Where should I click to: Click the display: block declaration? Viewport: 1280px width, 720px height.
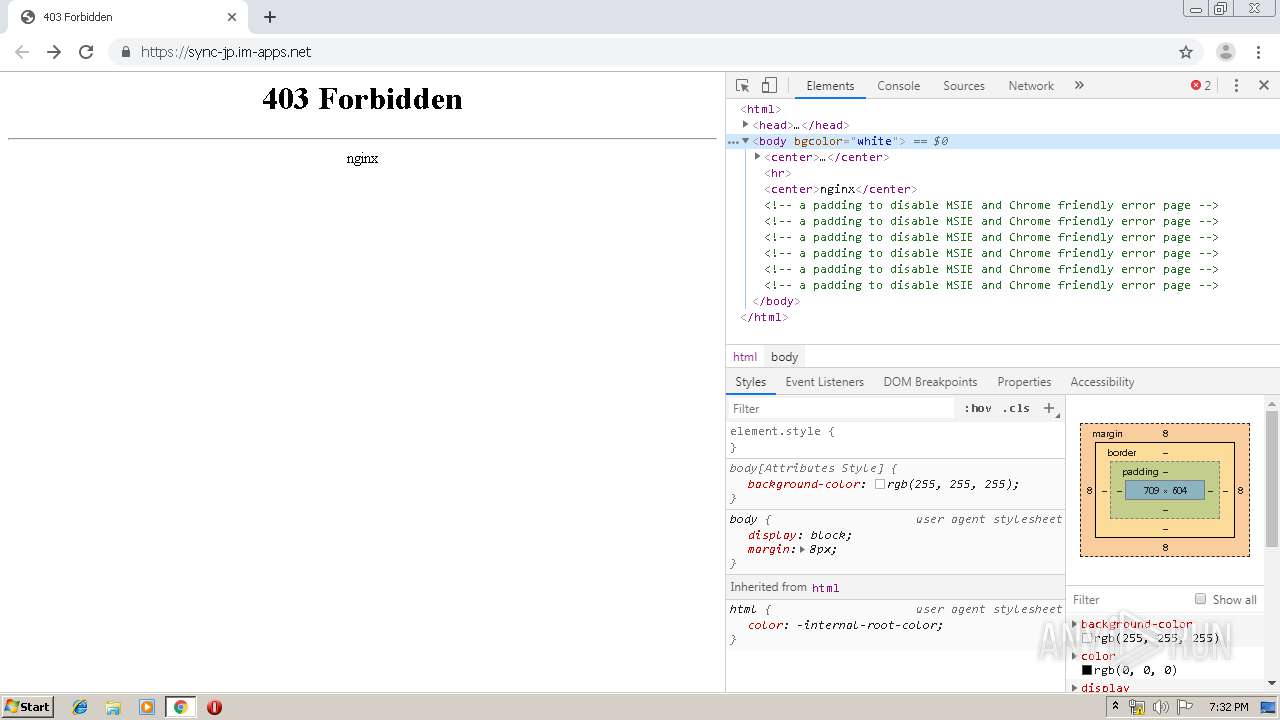coord(799,535)
